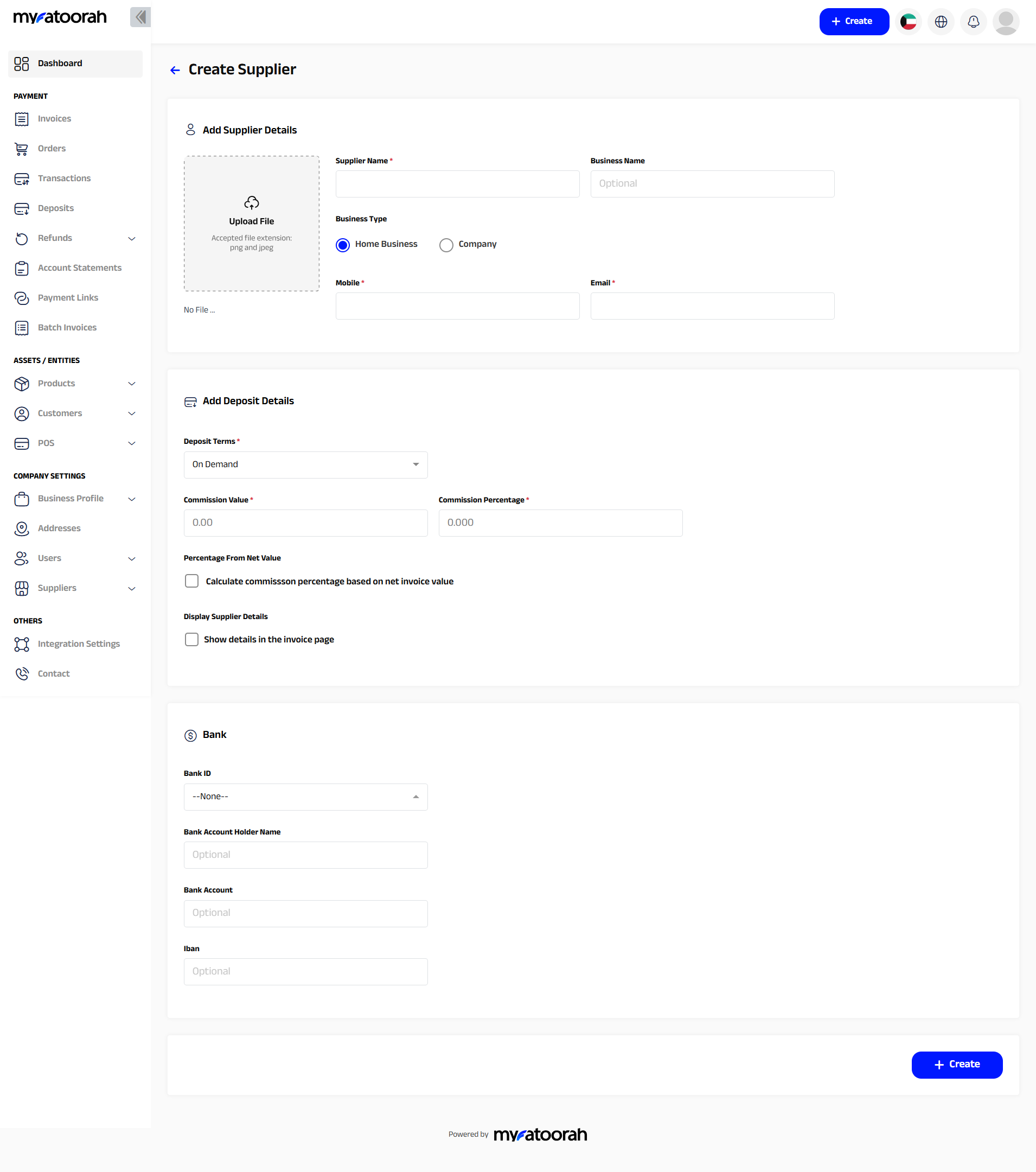Open the user profile avatar
Image resolution: width=1036 pixels, height=1172 pixels.
[x=1006, y=22]
